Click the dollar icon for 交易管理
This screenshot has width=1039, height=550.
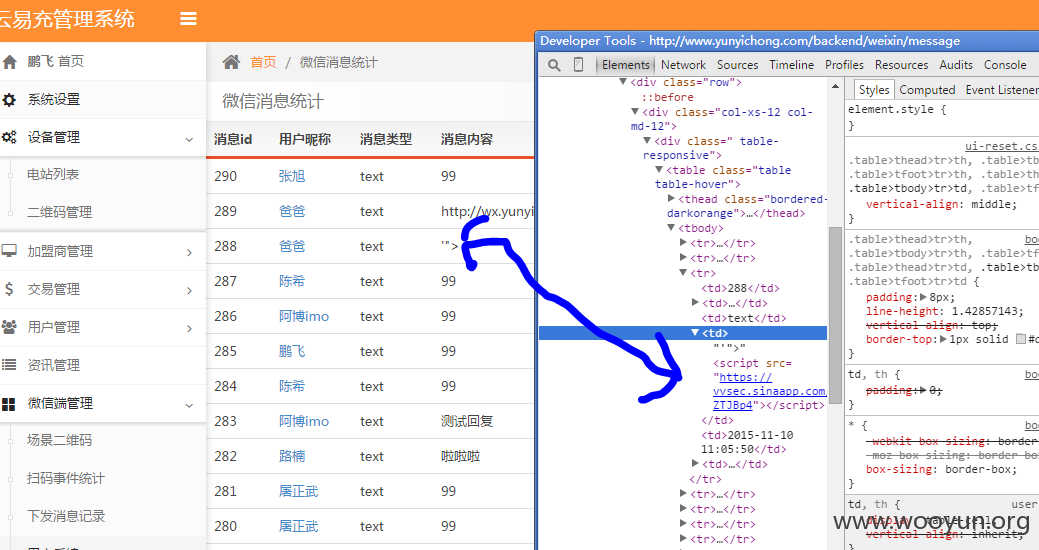click(9, 289)
